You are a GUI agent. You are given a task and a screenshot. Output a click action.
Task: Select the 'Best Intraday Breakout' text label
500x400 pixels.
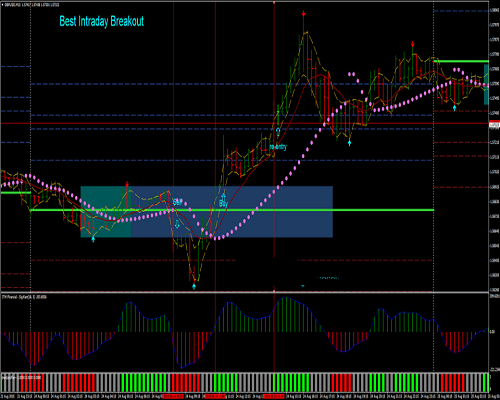[x=101, y=21]
